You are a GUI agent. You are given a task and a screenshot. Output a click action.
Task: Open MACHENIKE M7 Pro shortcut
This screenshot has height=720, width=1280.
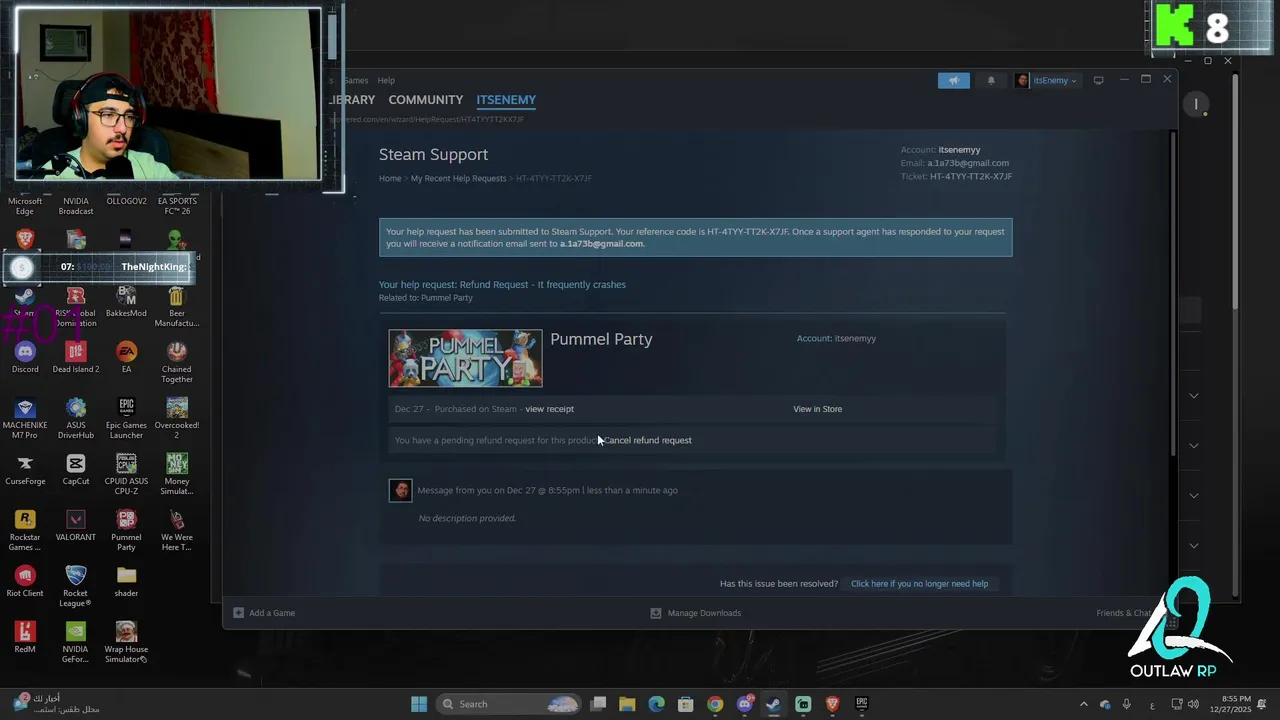[25, 418]
